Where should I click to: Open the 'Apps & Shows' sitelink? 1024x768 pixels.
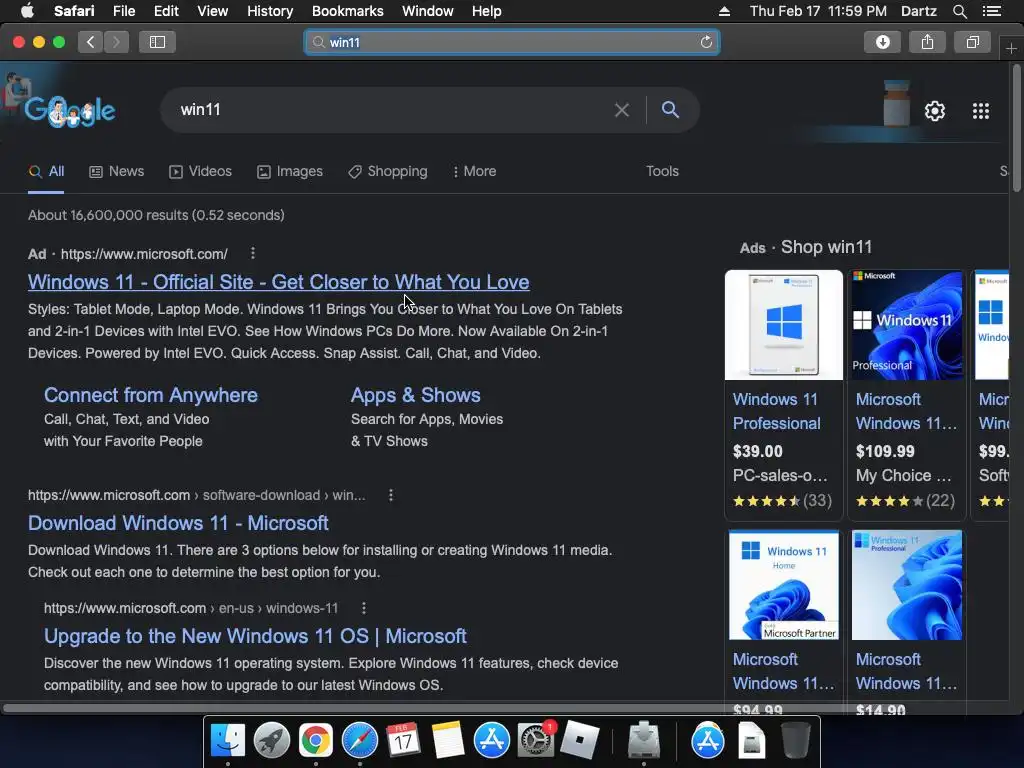[x=415, y=395]
